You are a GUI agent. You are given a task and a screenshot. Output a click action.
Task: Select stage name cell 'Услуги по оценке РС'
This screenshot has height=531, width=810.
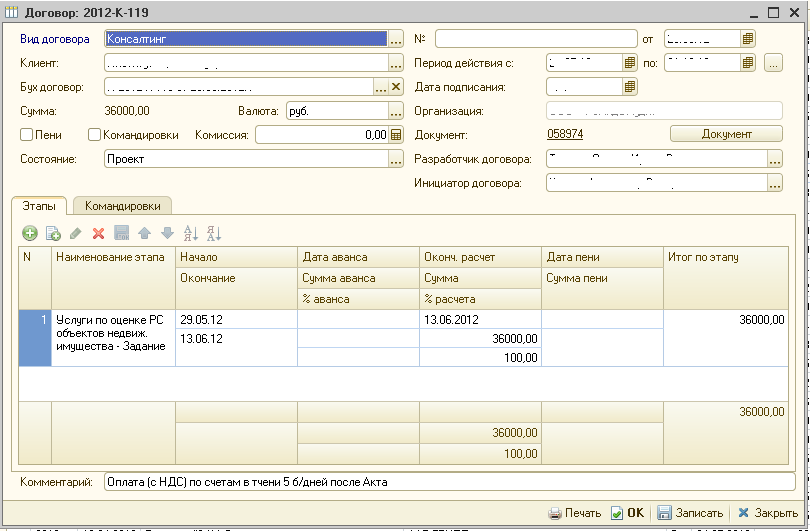tap(113, 338)
